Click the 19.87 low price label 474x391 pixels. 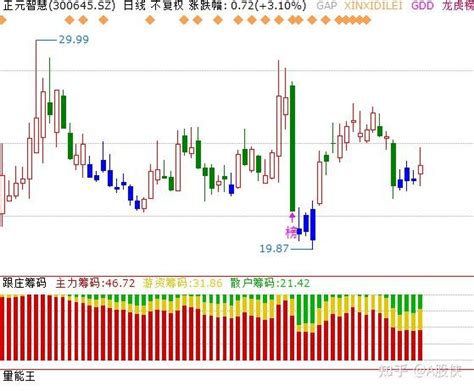(274, 248)
